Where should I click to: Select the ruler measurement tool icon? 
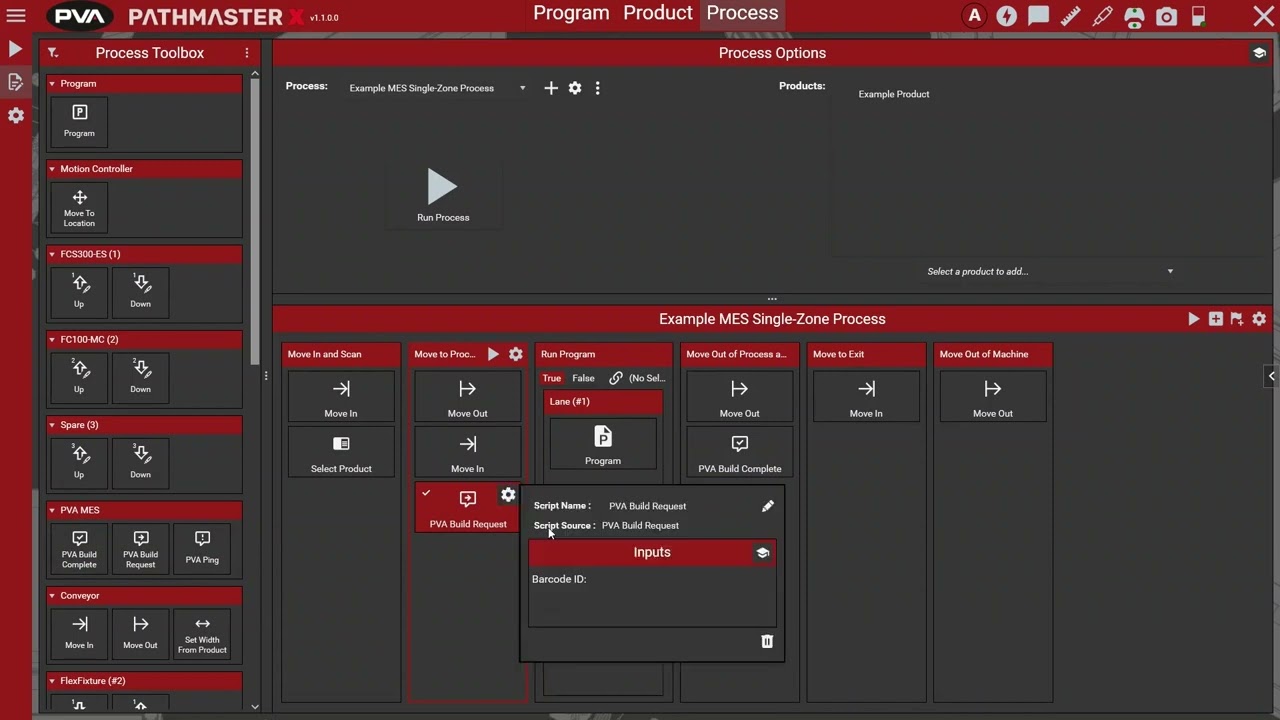coord(1070,16)
